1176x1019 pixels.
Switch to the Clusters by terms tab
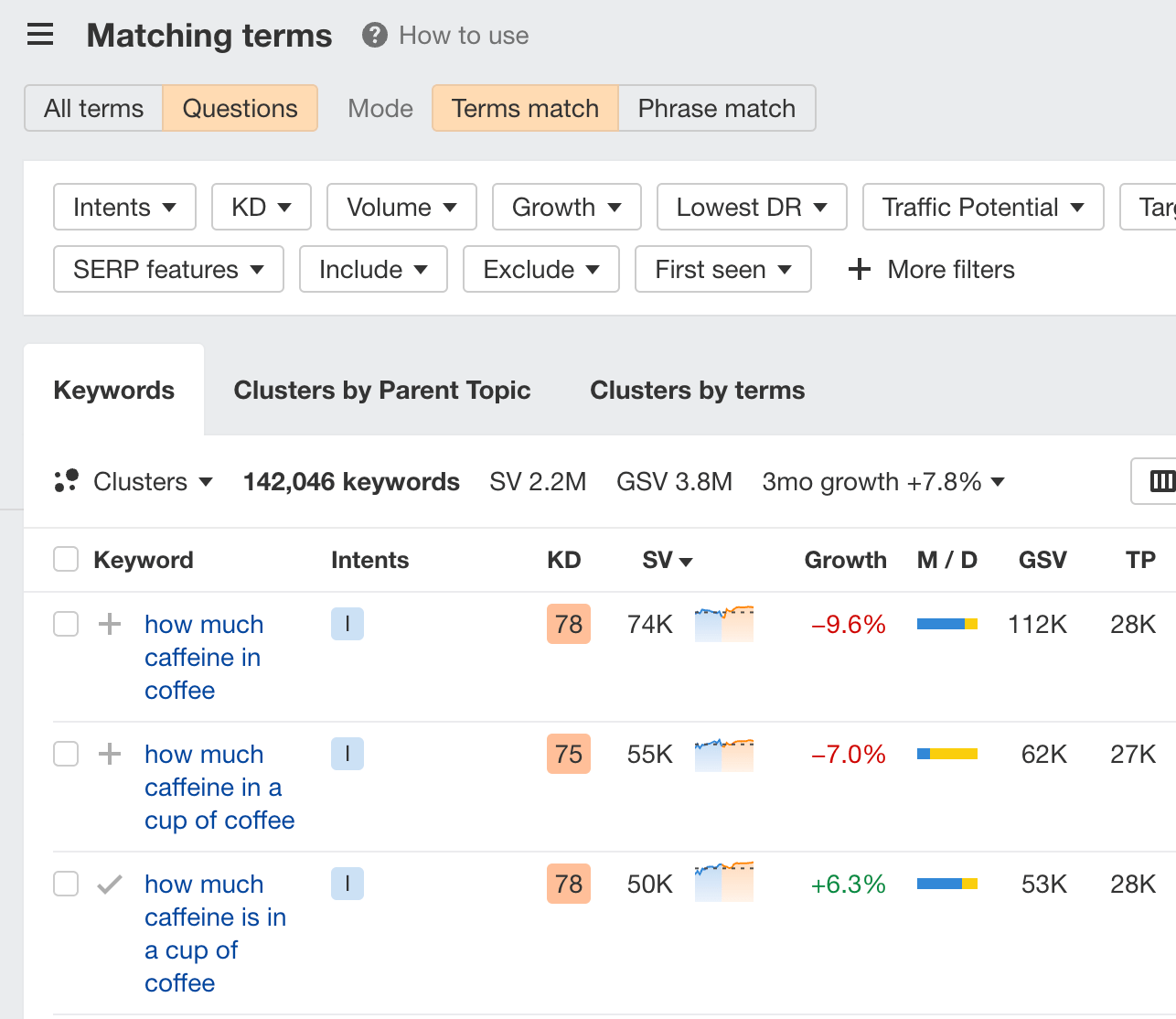coord(697,391)
